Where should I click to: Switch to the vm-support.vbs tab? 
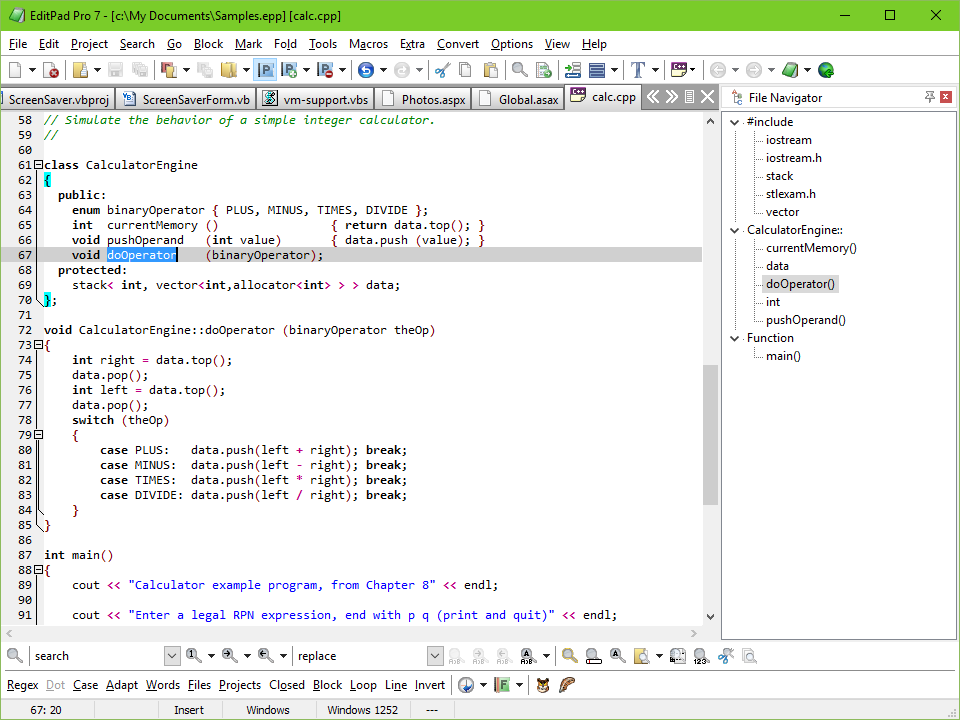click(x=315, y=99)
